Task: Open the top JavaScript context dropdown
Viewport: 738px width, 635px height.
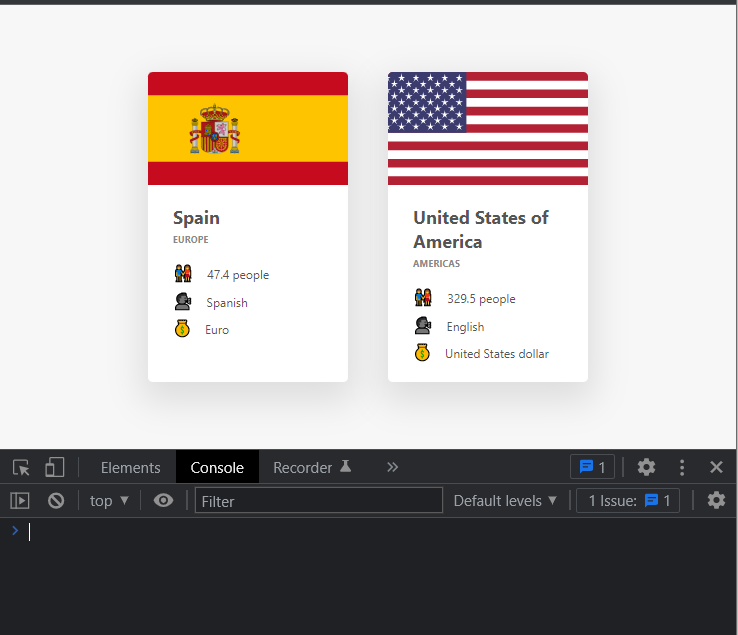Action: pyautogui.click(x=109, y=501)
